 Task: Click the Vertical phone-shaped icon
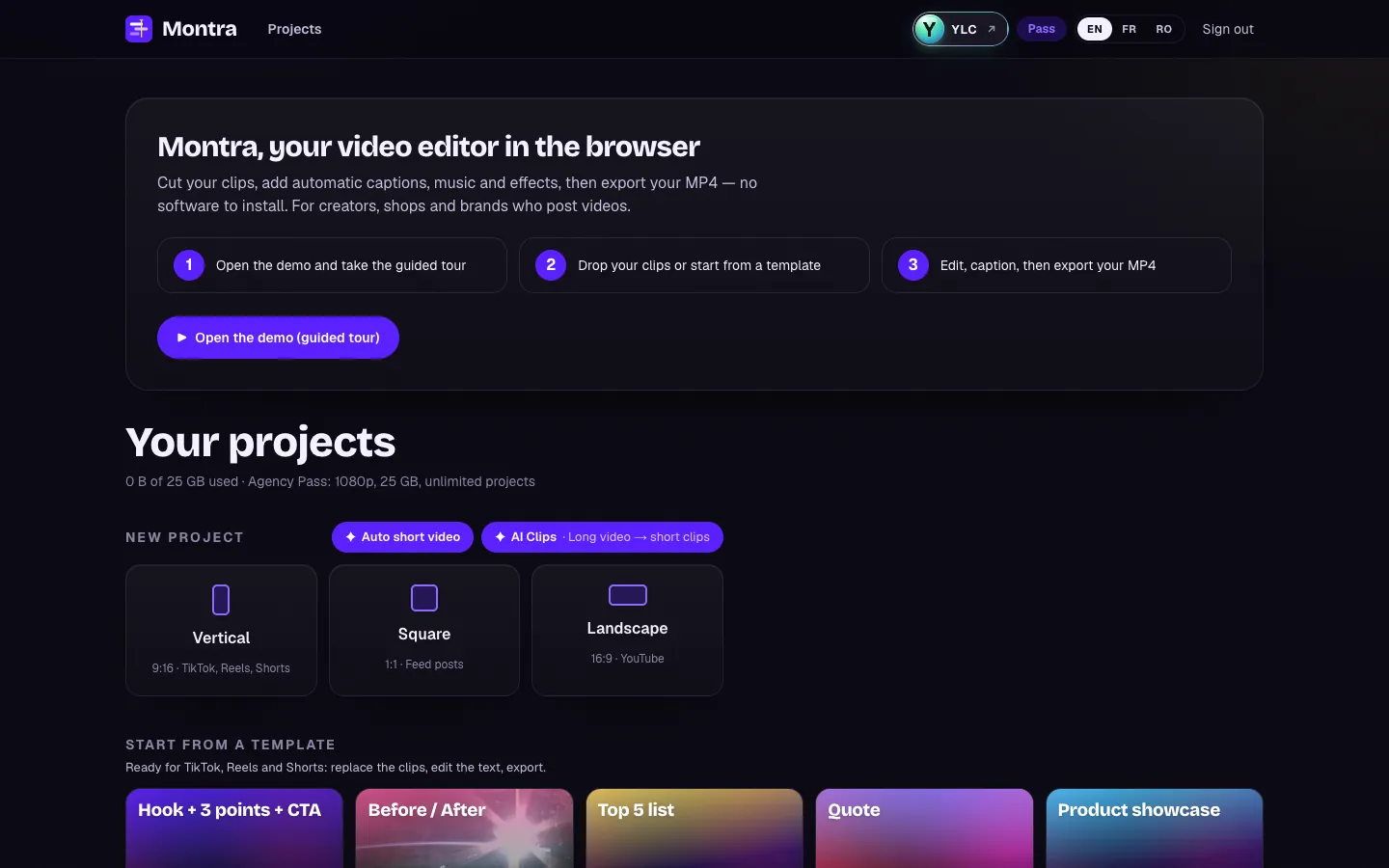coord(221,600)
